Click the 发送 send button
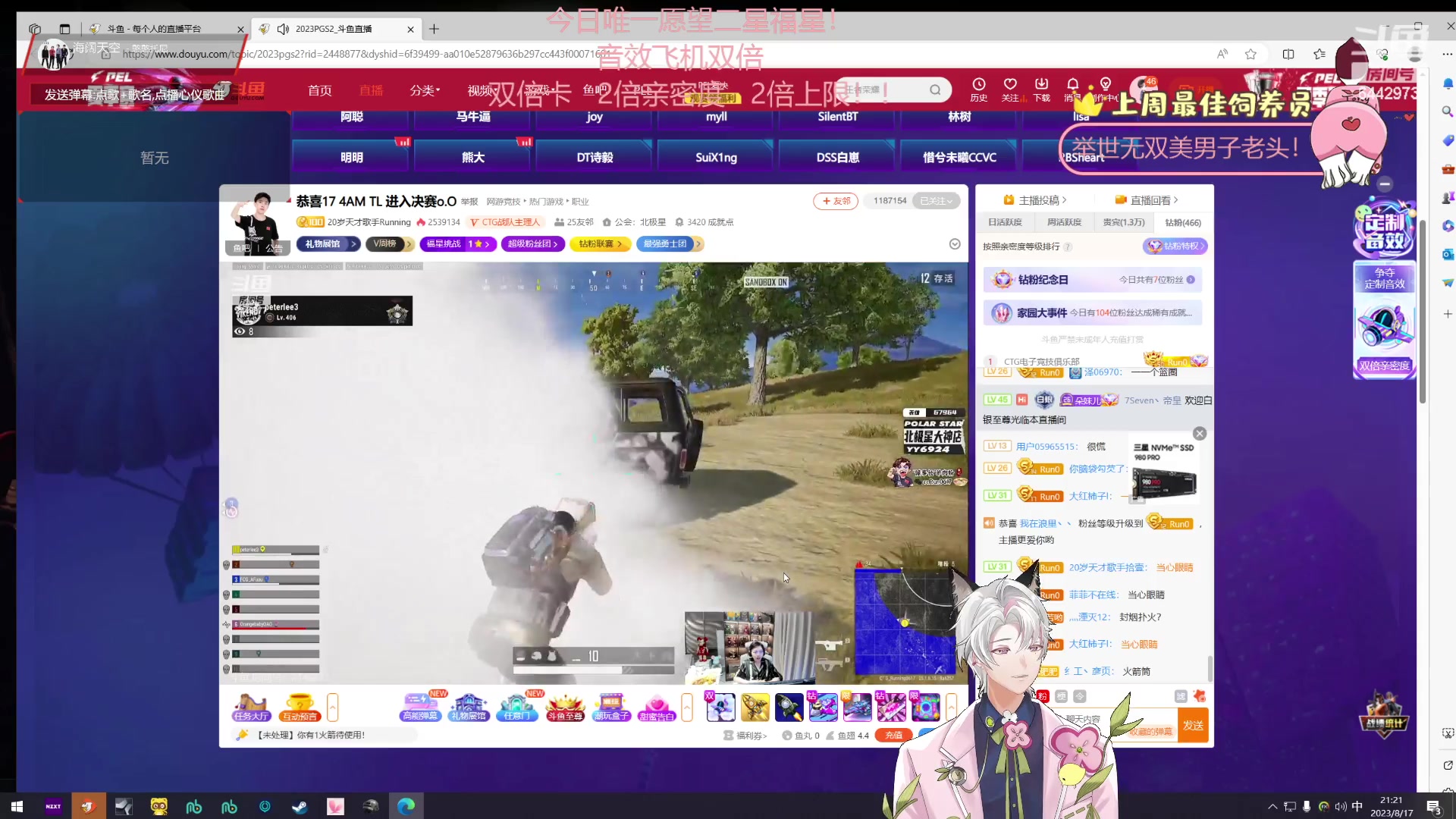The width and height of the screenshot is (1456, 819). coord(1193,726)
